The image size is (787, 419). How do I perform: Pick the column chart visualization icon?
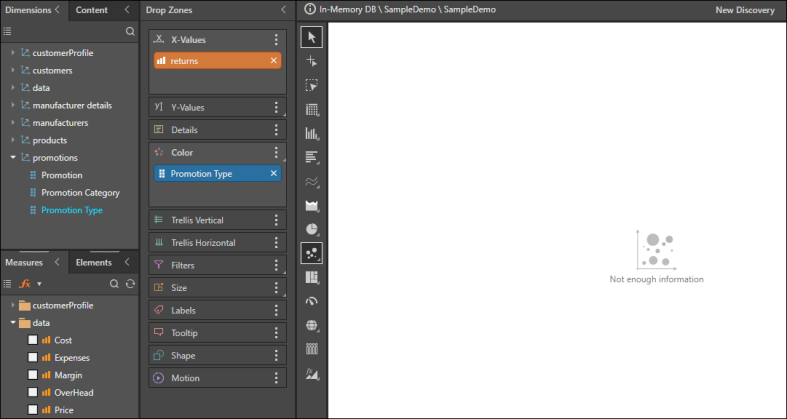[311, 133]
